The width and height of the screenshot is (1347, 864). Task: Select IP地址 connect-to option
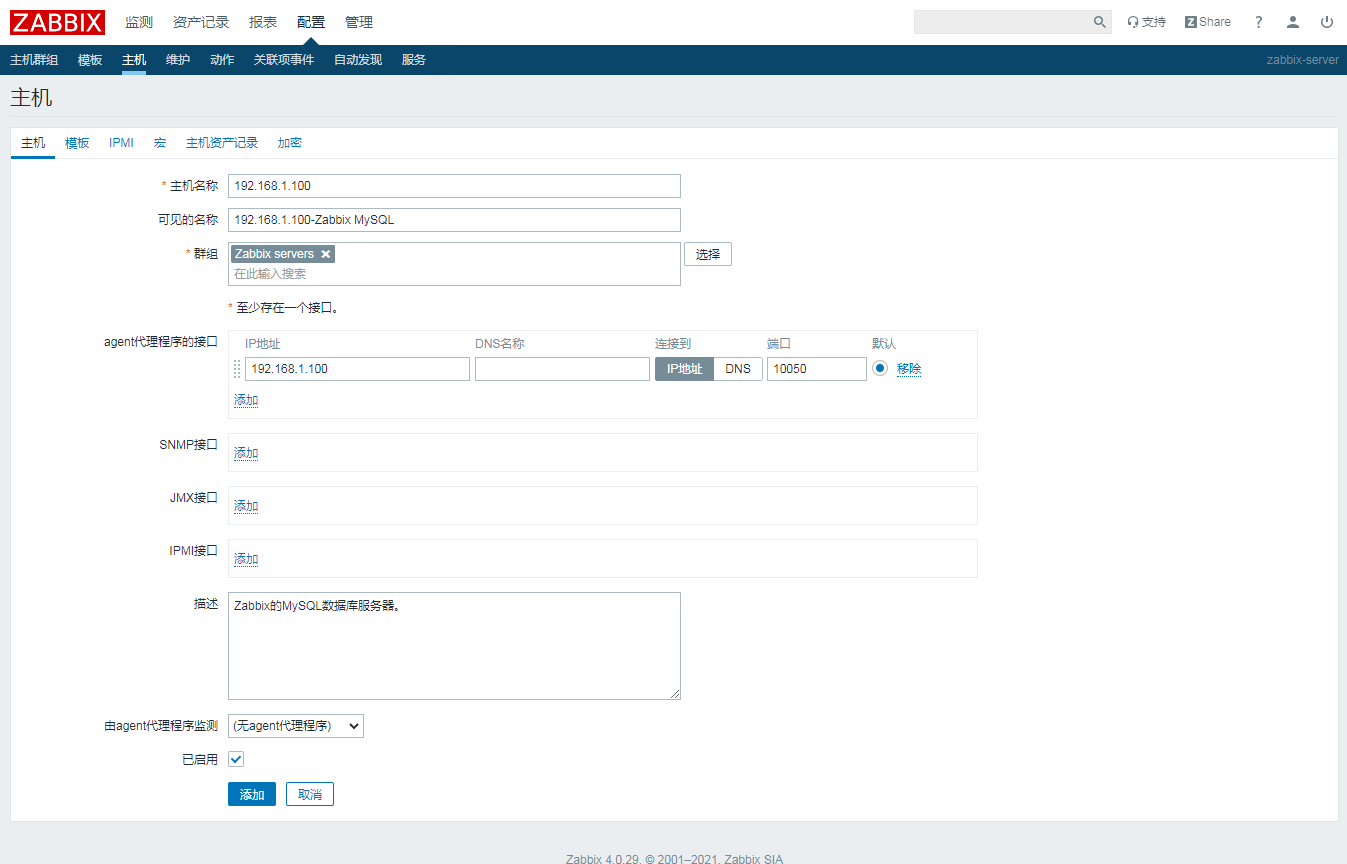click(x=685, y=369)
